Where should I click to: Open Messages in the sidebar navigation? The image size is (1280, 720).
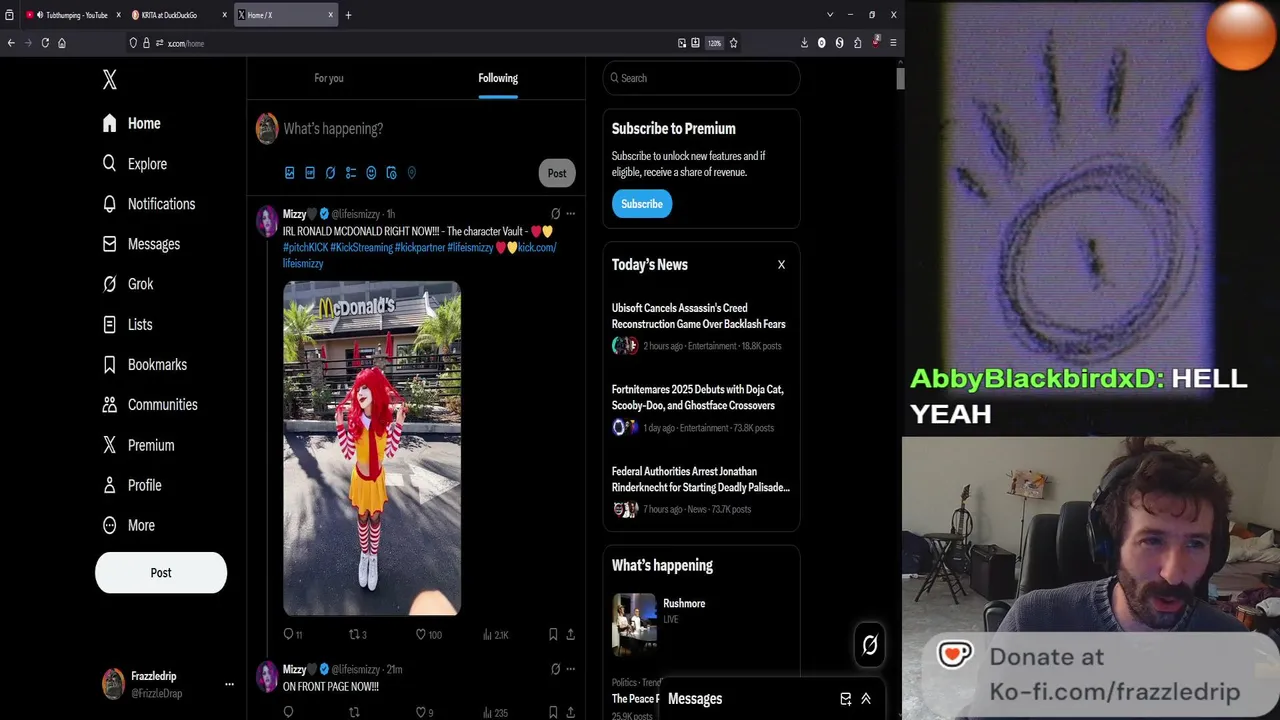(141, 244)
